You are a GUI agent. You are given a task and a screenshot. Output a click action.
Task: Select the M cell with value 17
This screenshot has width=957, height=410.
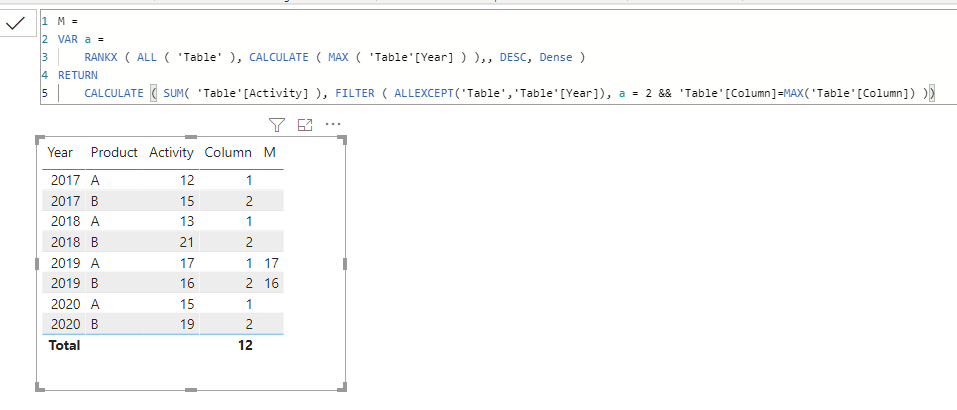click(x=271, y=263)
